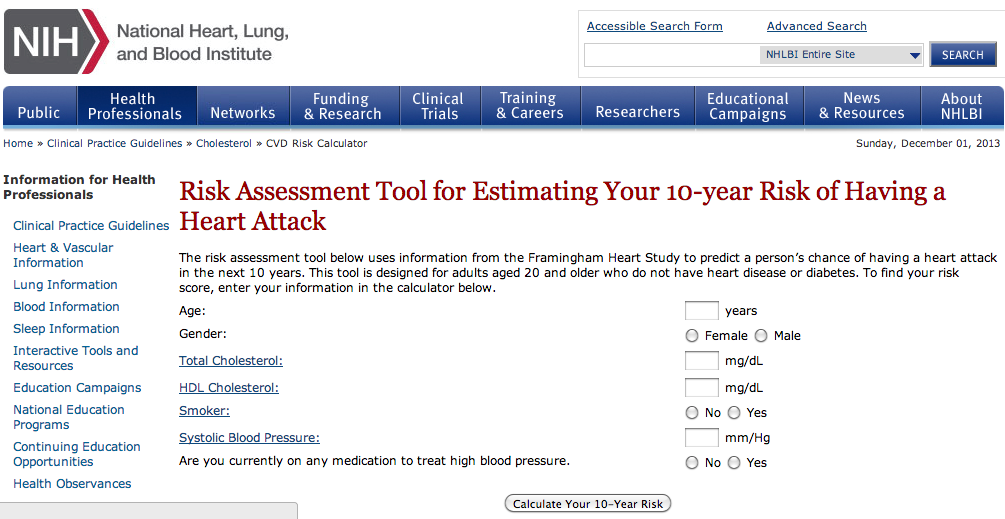The width and height of the screenshot is (1005, 519).
Task: Open the NHLBI Entire Site dropdown
Action: tap(841, 55)
